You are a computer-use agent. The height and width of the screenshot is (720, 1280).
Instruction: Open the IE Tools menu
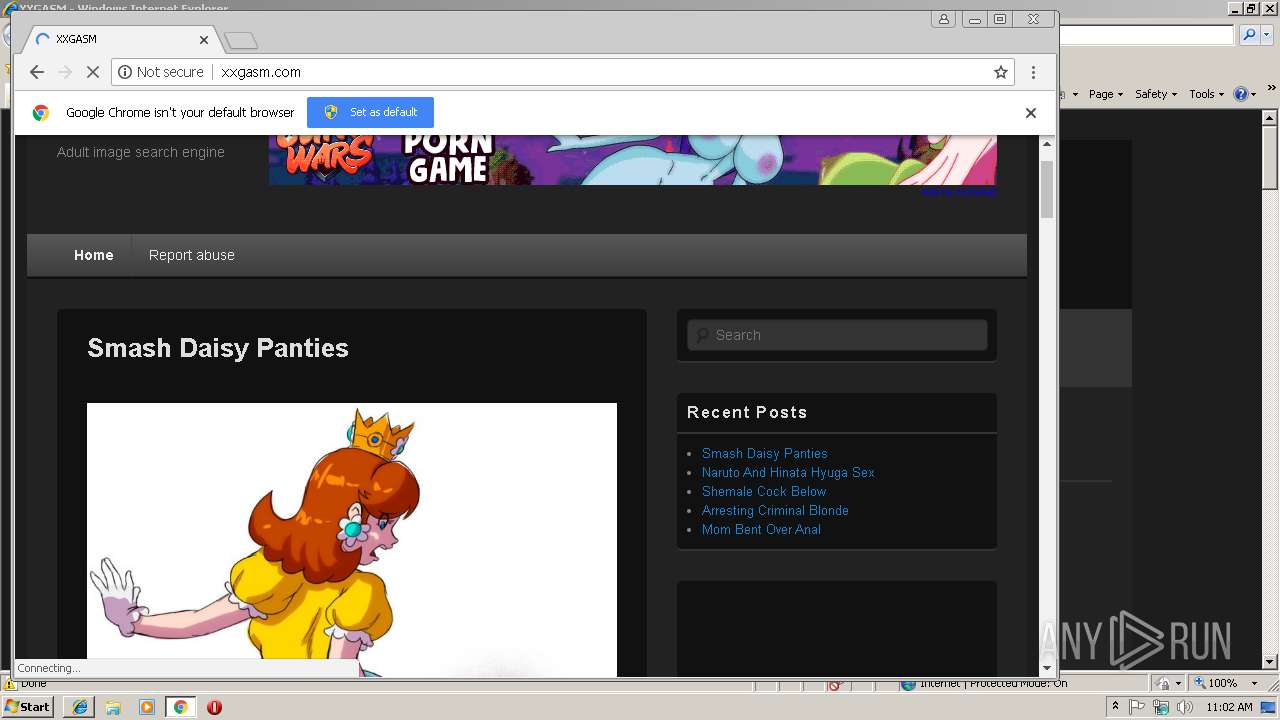coord(1206,94)
